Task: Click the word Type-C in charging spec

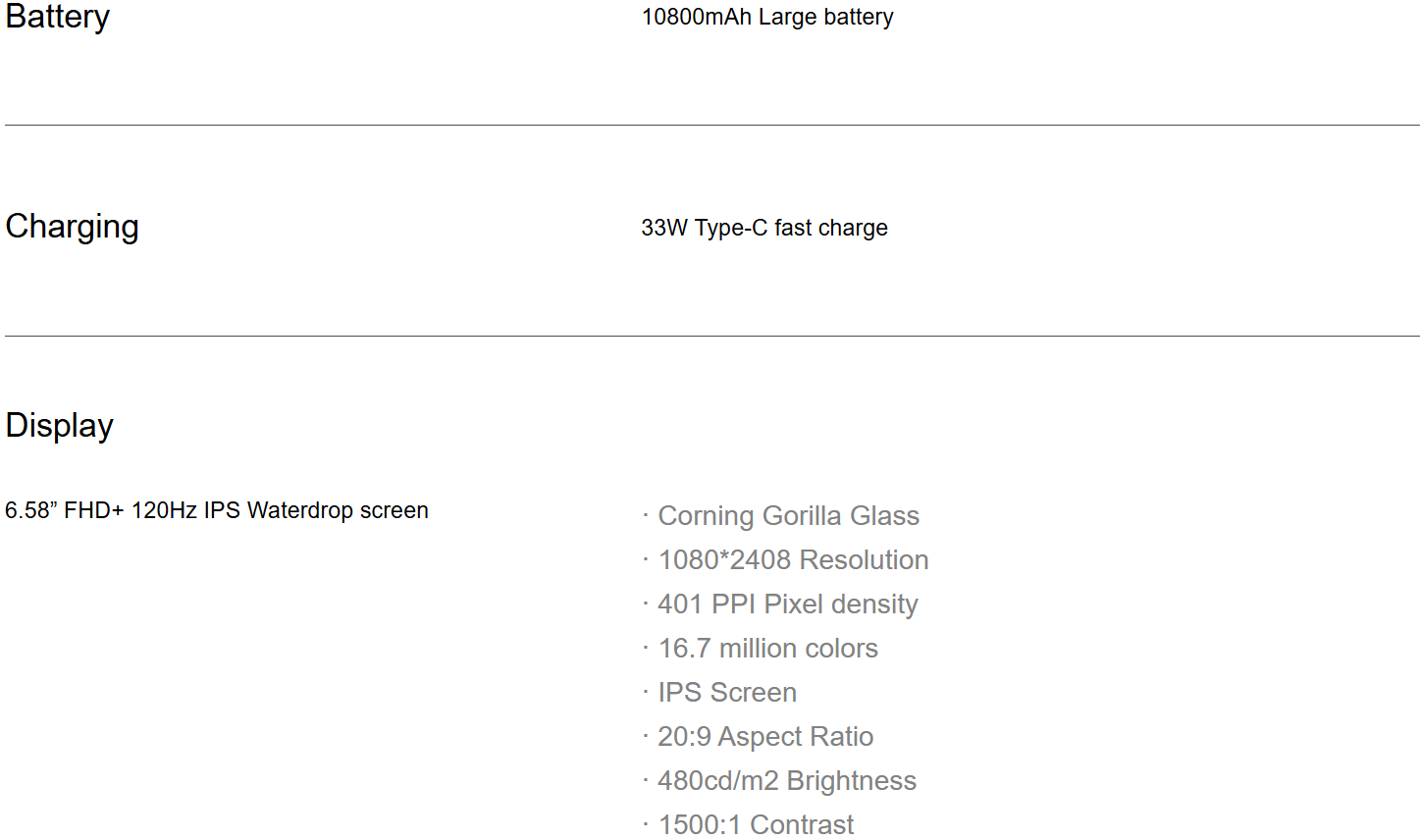Action: click(x=731, y=228)
